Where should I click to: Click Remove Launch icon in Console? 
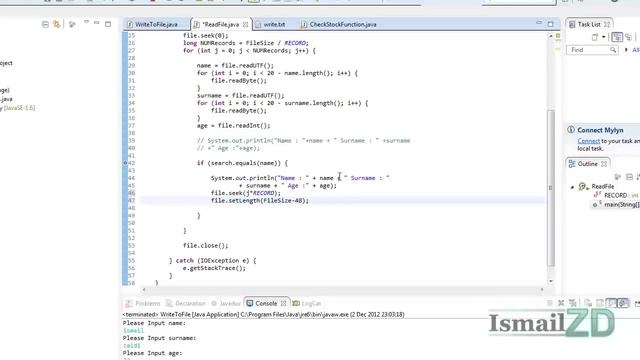[x=561, y=303]
